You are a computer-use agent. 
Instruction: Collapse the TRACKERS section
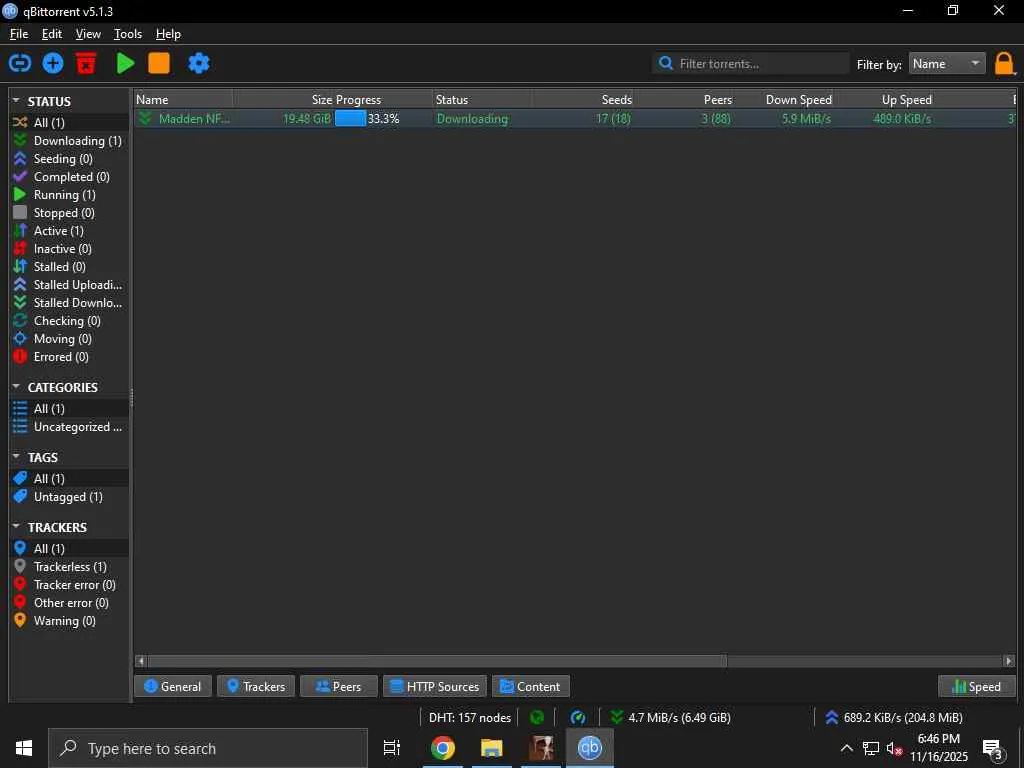click(x=16, y=527)
